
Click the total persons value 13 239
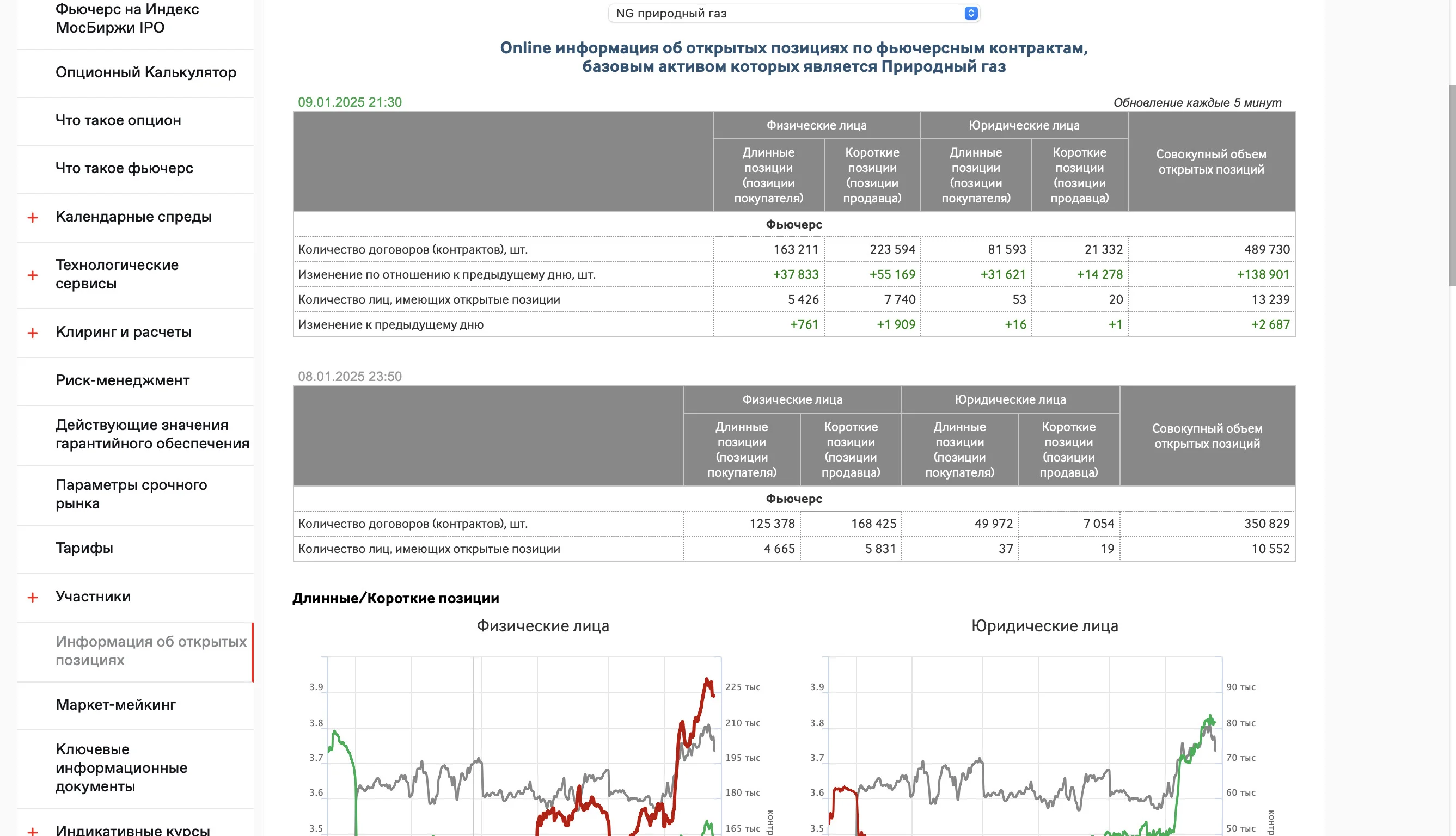coord(1270,300)
